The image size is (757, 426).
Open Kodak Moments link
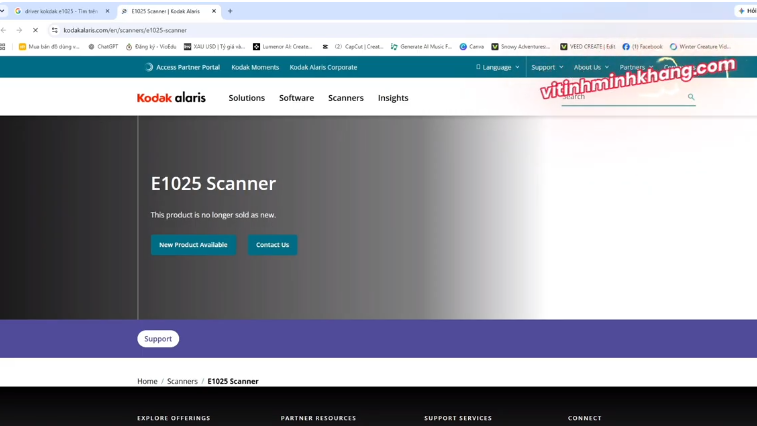pyautogui.click(x=255, y=67)
